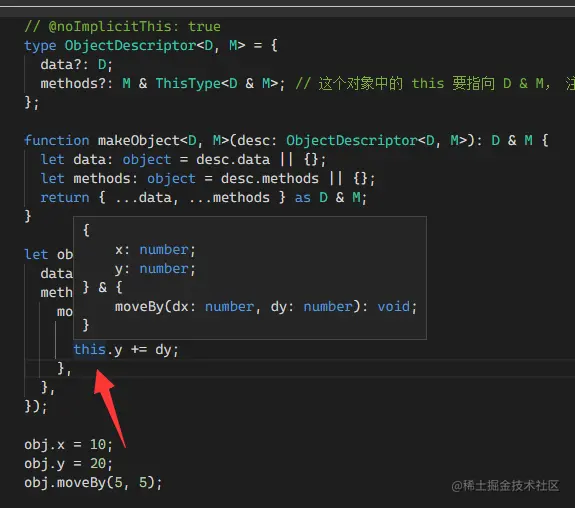This screenshot has width=575, height=508.
Task: Click 'y: number' in the tooltip
Action: click(155, 269)
